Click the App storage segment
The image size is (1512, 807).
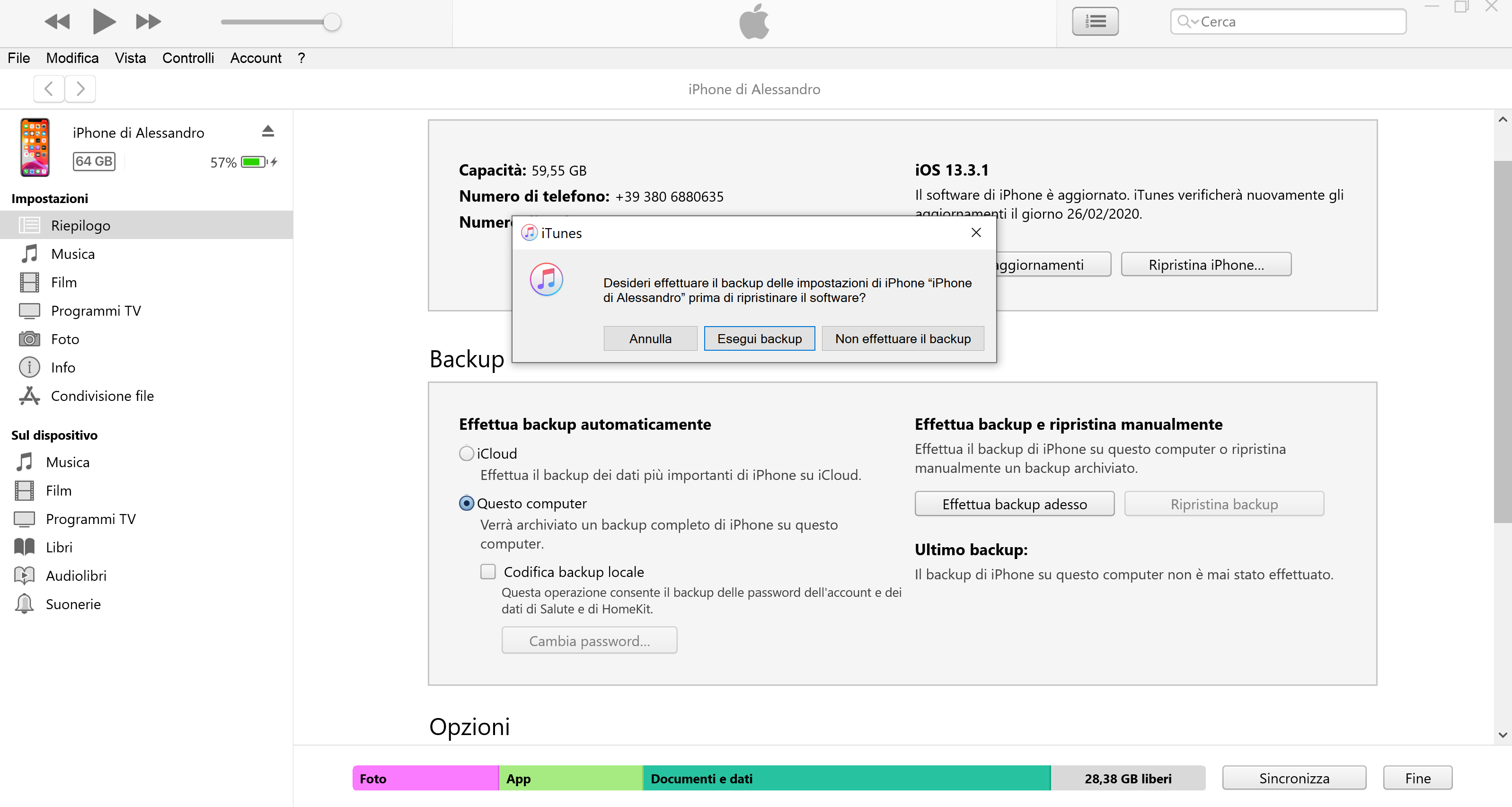click(x=571, y=778)
